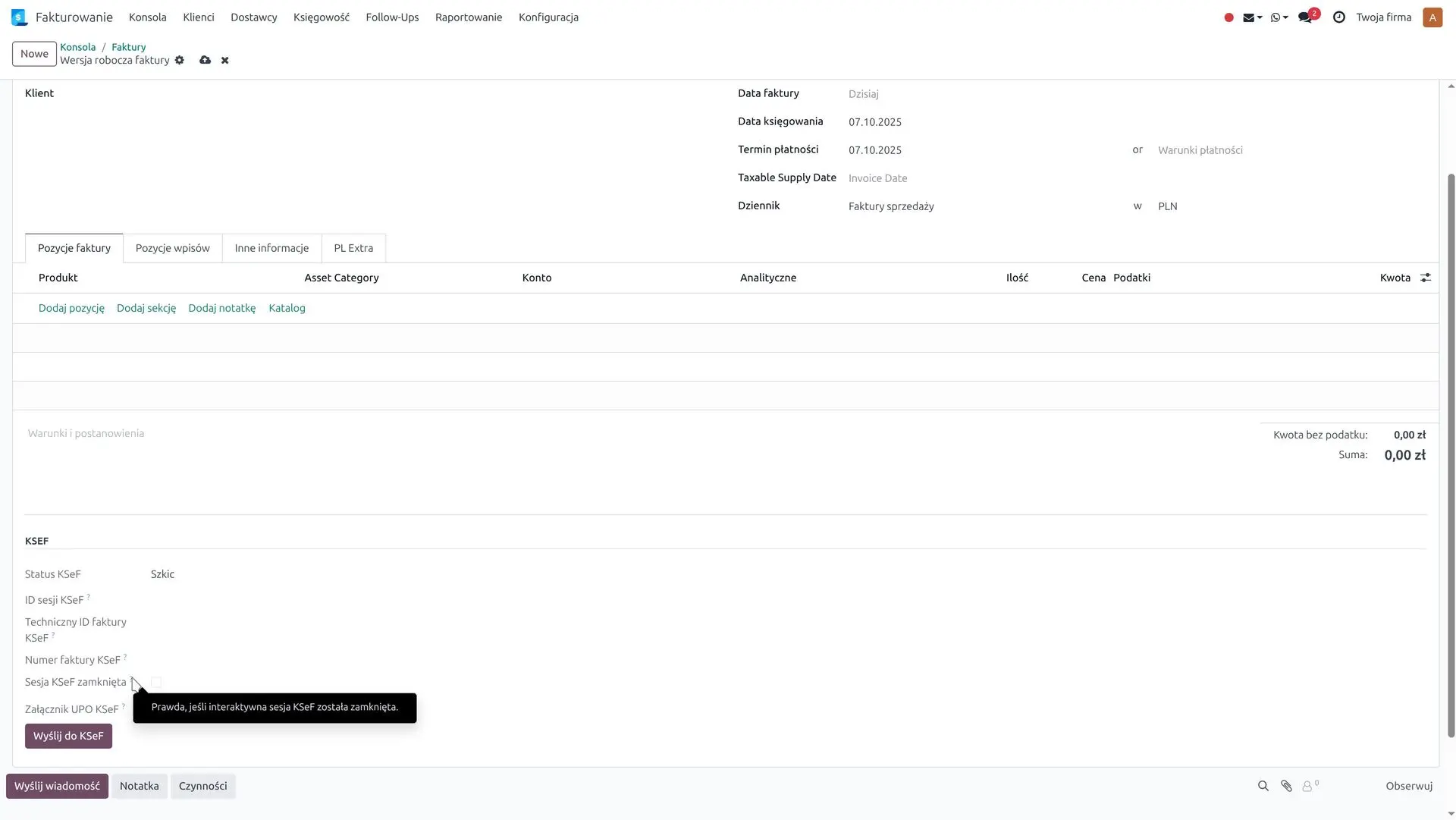
Task: Click the search icon in the chatter bar
Action: 1263,786
